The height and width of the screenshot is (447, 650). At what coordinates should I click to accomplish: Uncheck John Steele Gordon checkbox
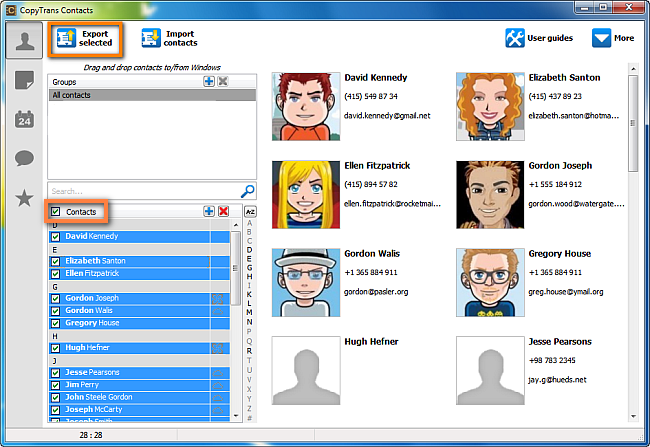click(x=55, y=398)
